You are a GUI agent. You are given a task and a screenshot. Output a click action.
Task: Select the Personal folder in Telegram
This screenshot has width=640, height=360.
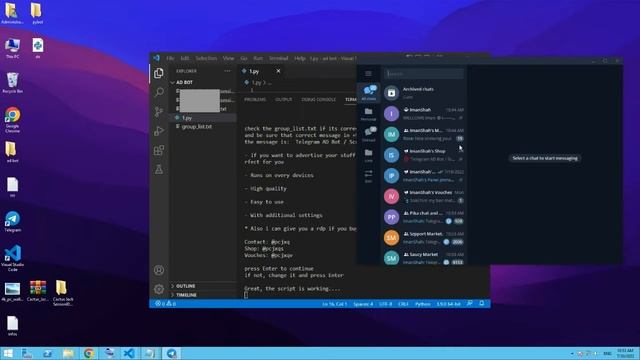click(369, 114)
